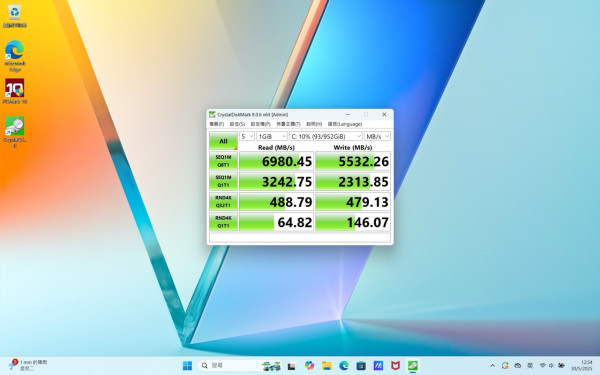This screenshot has height=375, width=600.
Task: Open the Profile (P) menu
Action: 261,124
